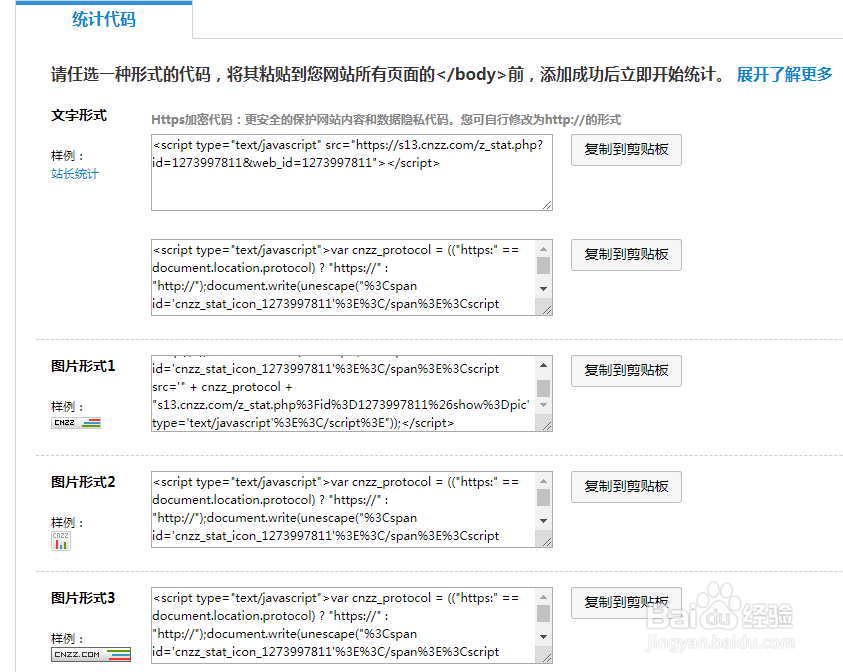843x672 pixels.
Task: Click the 图片形式3 CNZZ.COM sample badge
Action: (91, 654)
